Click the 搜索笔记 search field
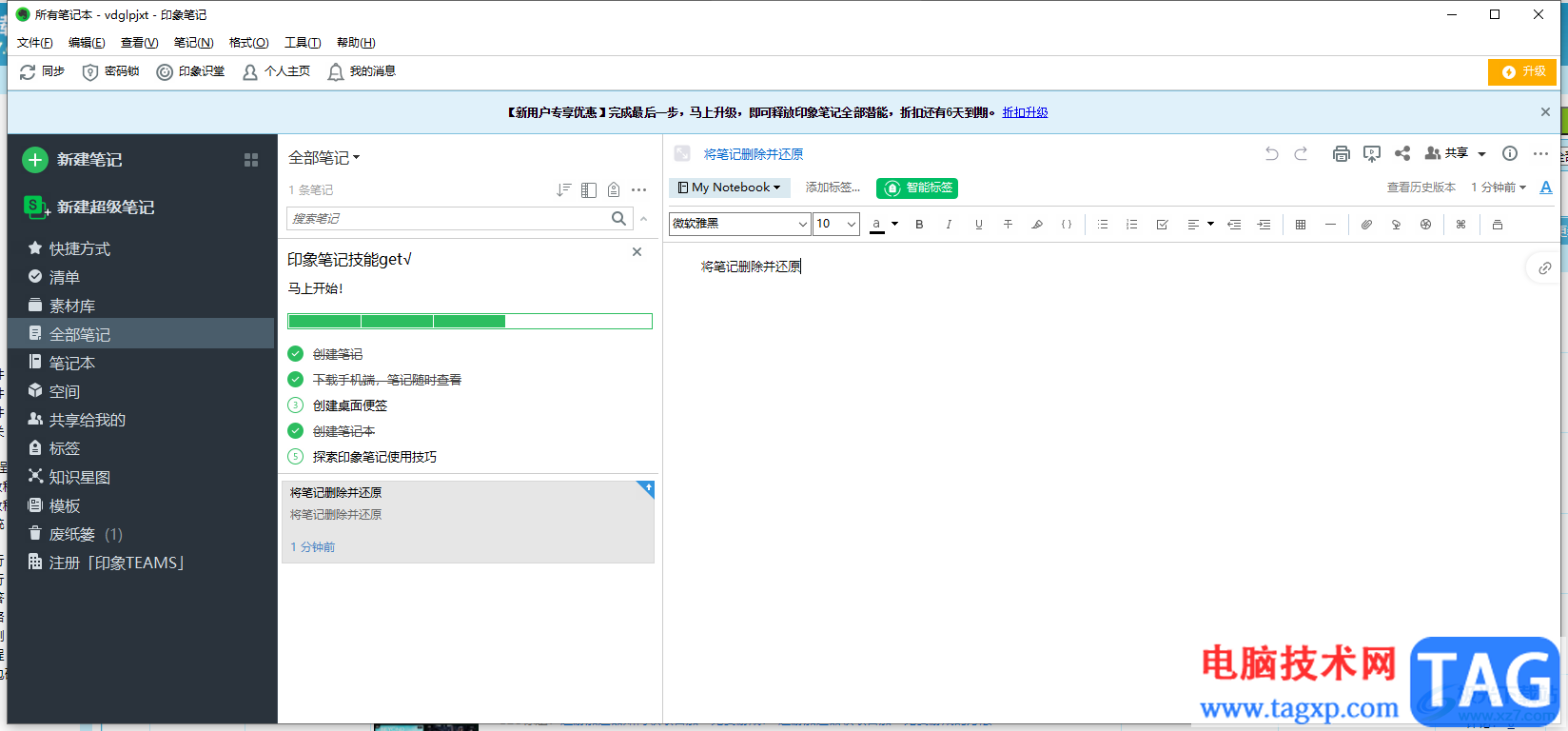The width and height of the screenshot is (1568, 731). (x=447, y=219)
